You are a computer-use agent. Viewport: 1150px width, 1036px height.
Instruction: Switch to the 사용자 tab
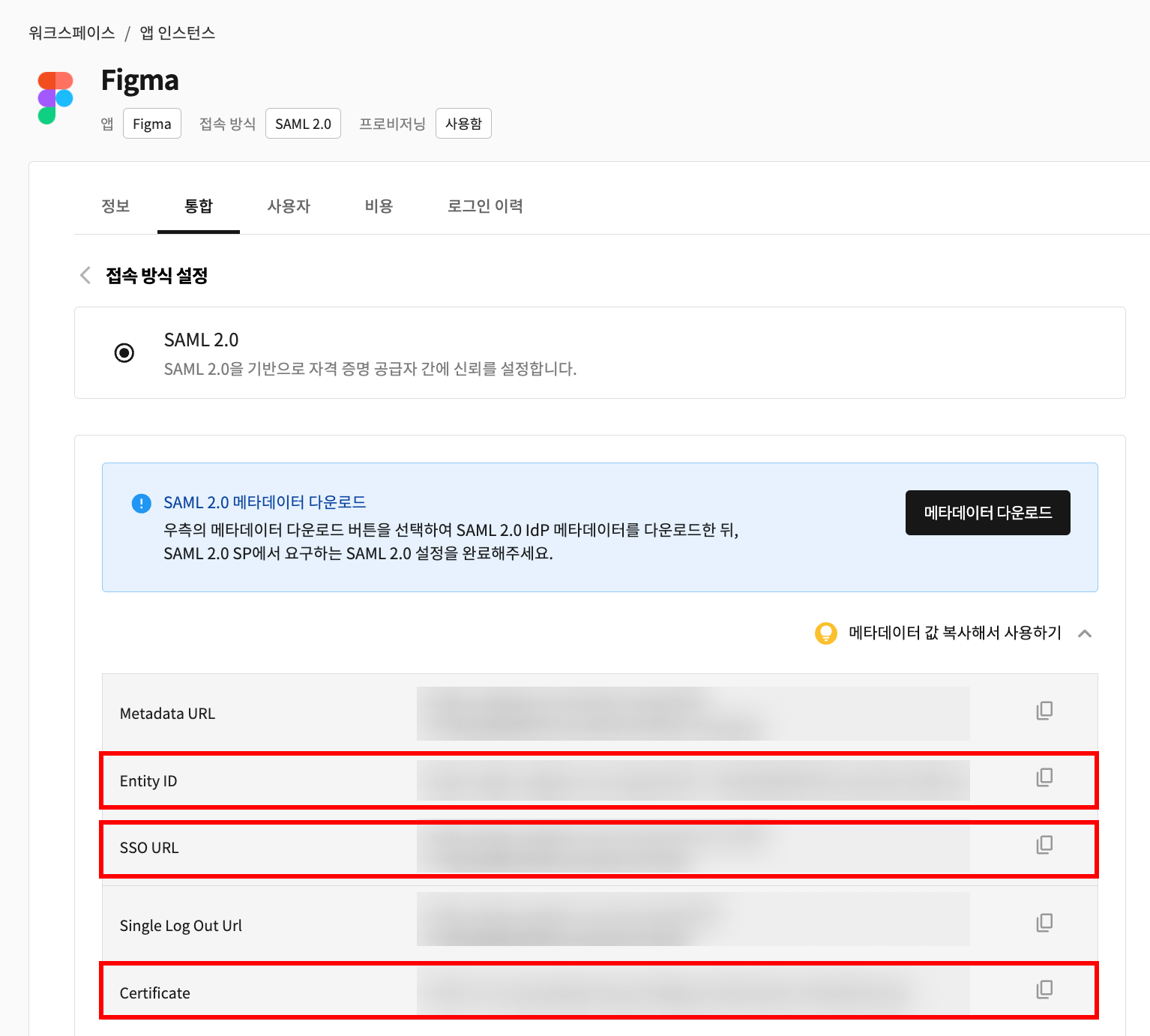(x=289, y=206)
